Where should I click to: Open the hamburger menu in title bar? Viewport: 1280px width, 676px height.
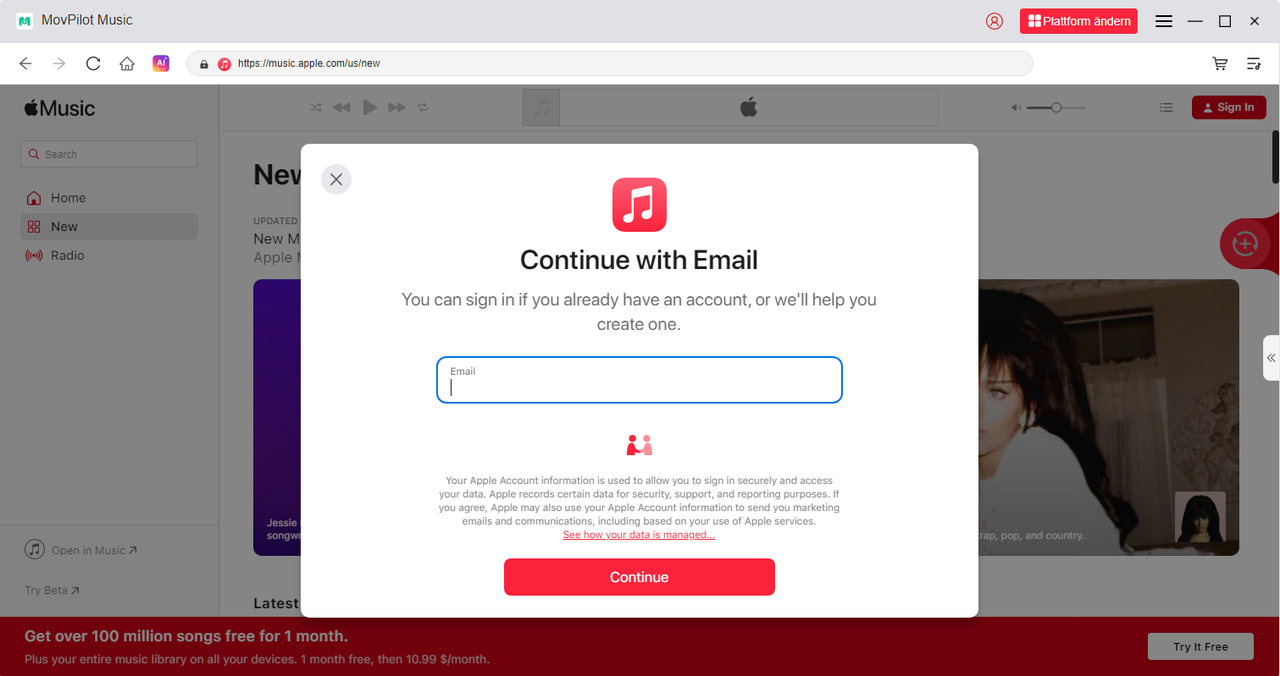1164,21
